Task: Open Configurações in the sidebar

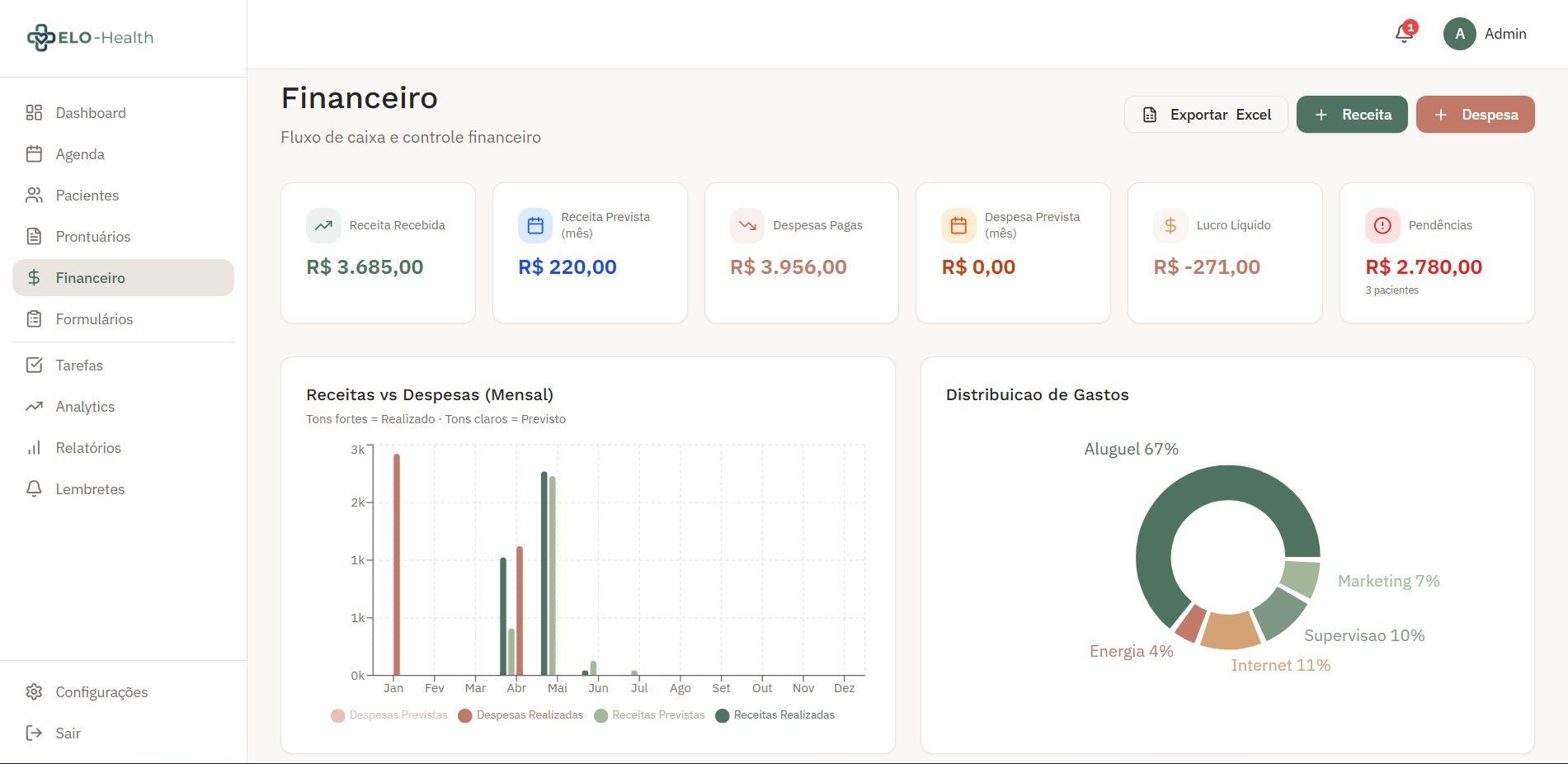Action: (124, 692)
